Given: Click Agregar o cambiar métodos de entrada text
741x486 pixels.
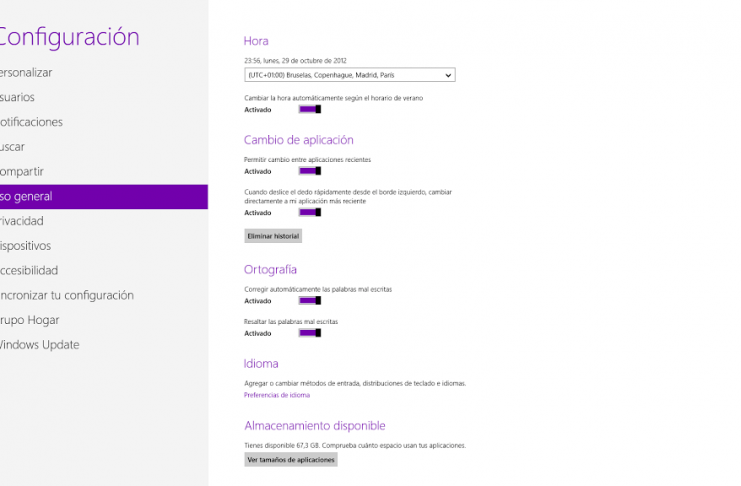Looking at the screenshot, I should click(355, 383).
